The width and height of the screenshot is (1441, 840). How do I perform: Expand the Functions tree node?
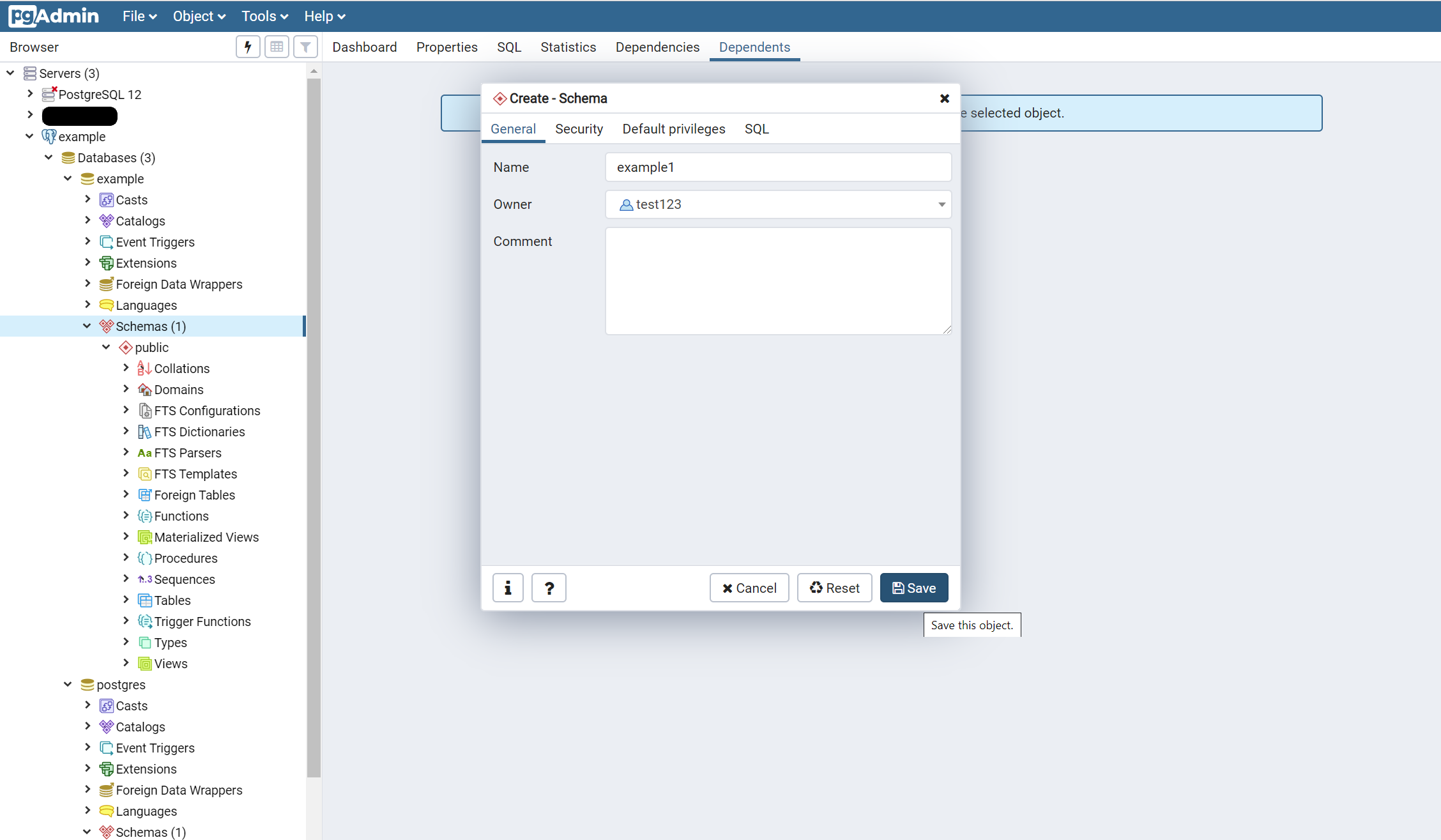126,515
